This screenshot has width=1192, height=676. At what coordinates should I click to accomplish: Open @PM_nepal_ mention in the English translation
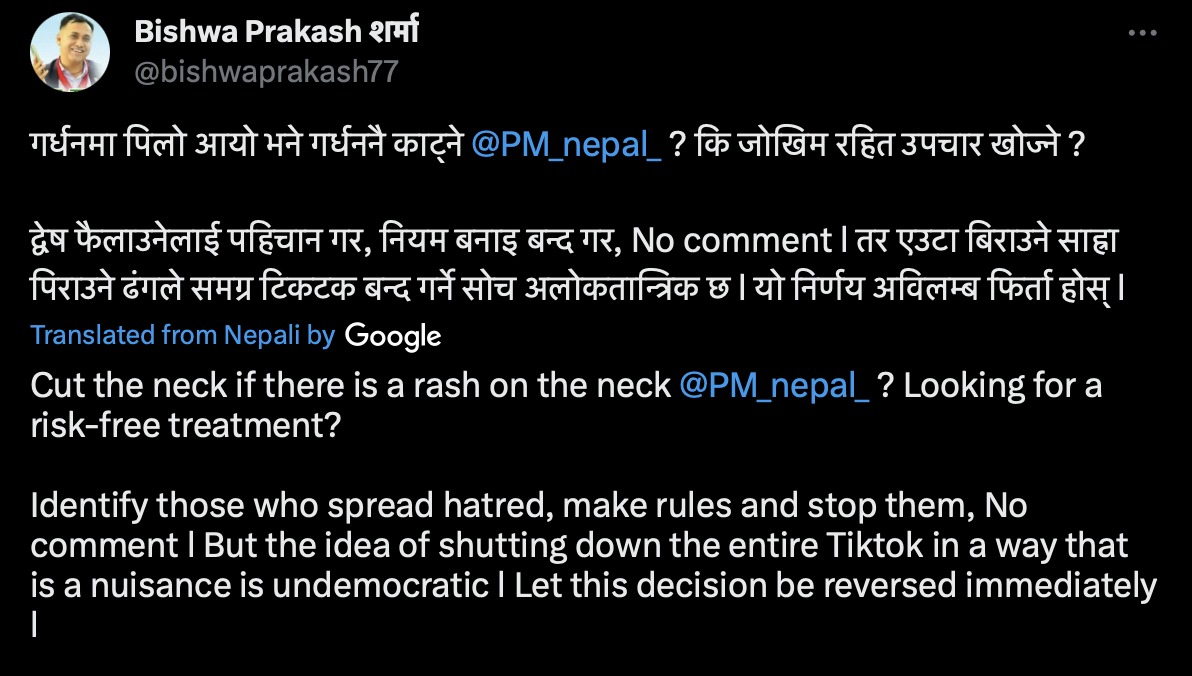tap(774, 385)
